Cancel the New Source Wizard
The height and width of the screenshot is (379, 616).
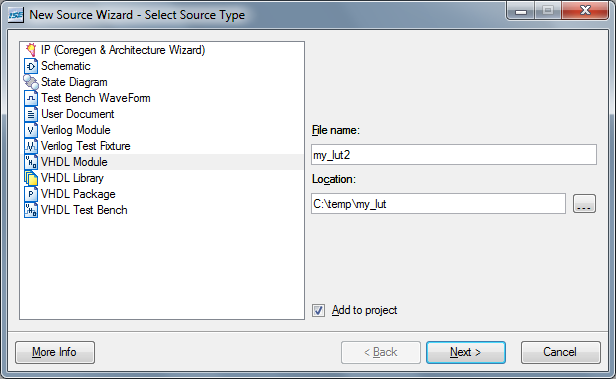(561, 352)
